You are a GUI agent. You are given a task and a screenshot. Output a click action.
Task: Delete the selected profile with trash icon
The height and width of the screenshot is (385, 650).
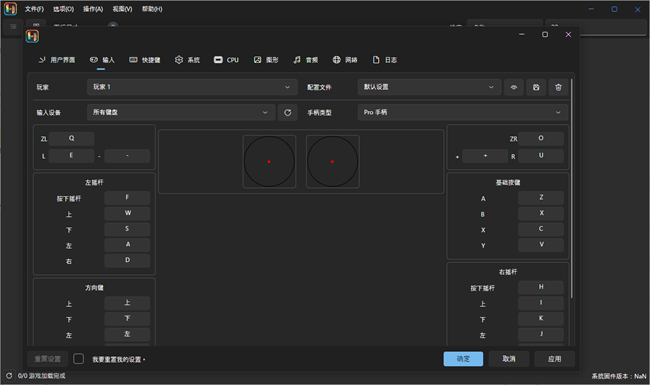558,87
